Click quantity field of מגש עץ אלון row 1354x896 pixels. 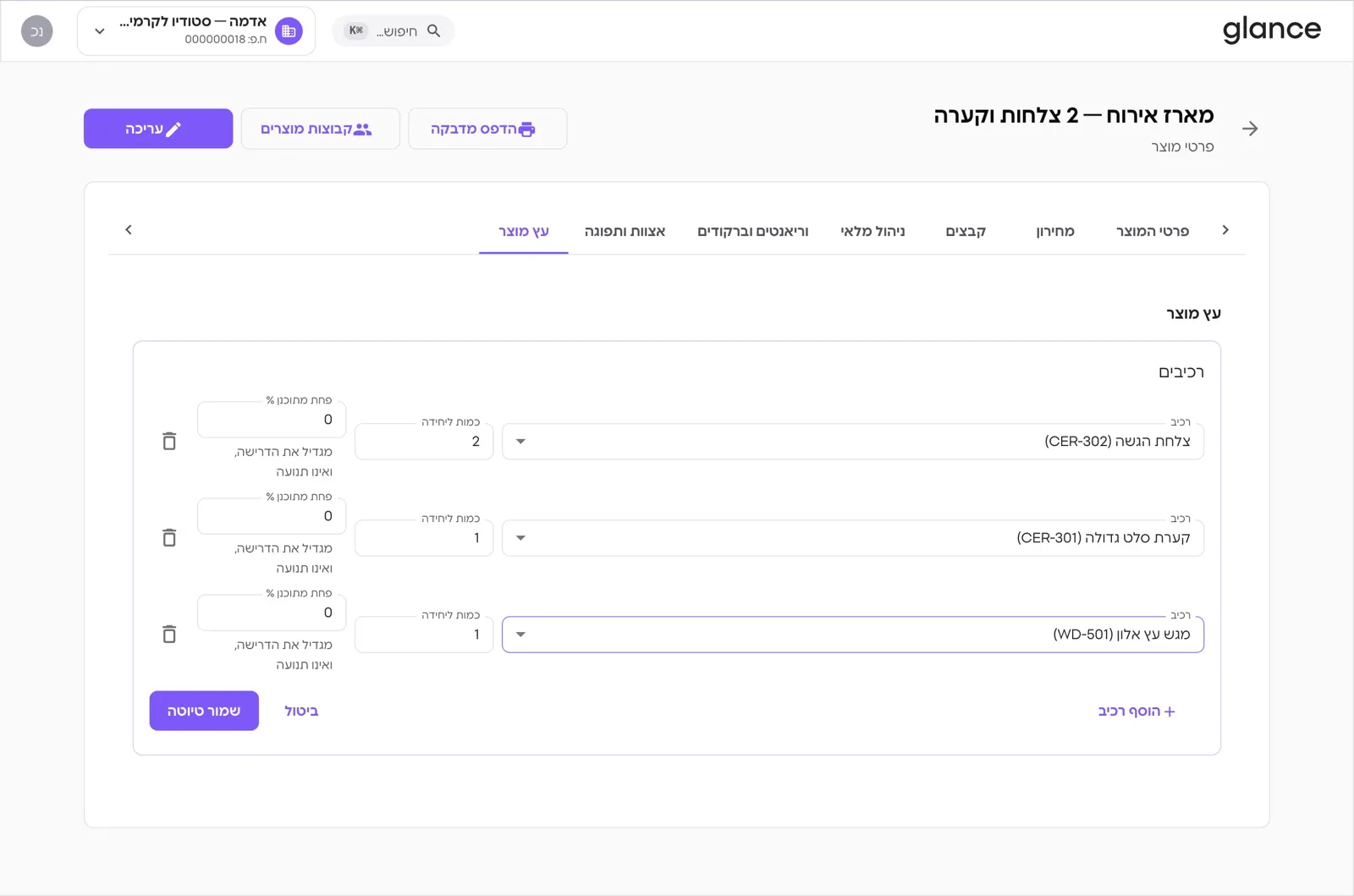(424, 635)
